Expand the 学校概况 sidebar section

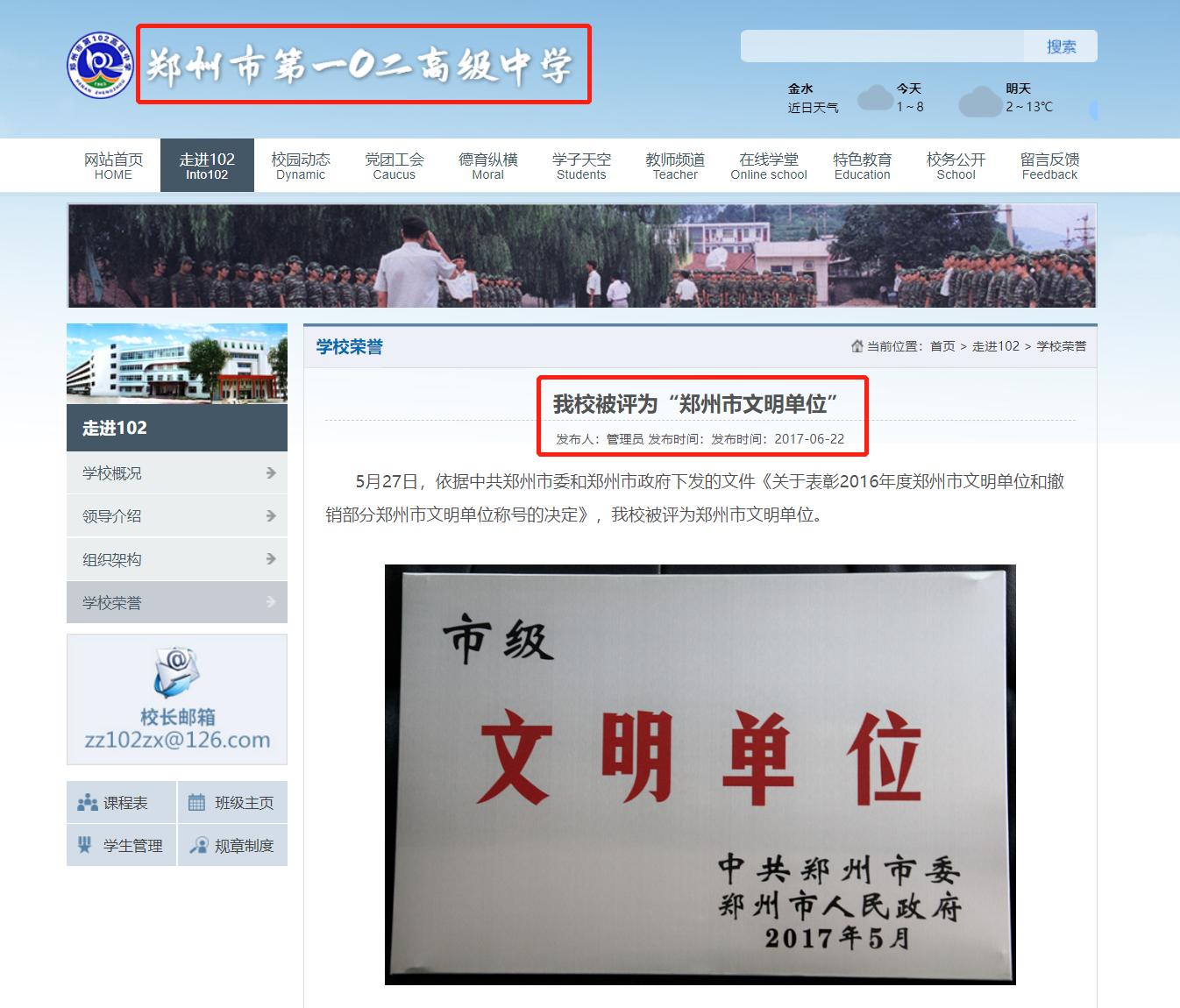pyautogui.click(x=269, y=472)
